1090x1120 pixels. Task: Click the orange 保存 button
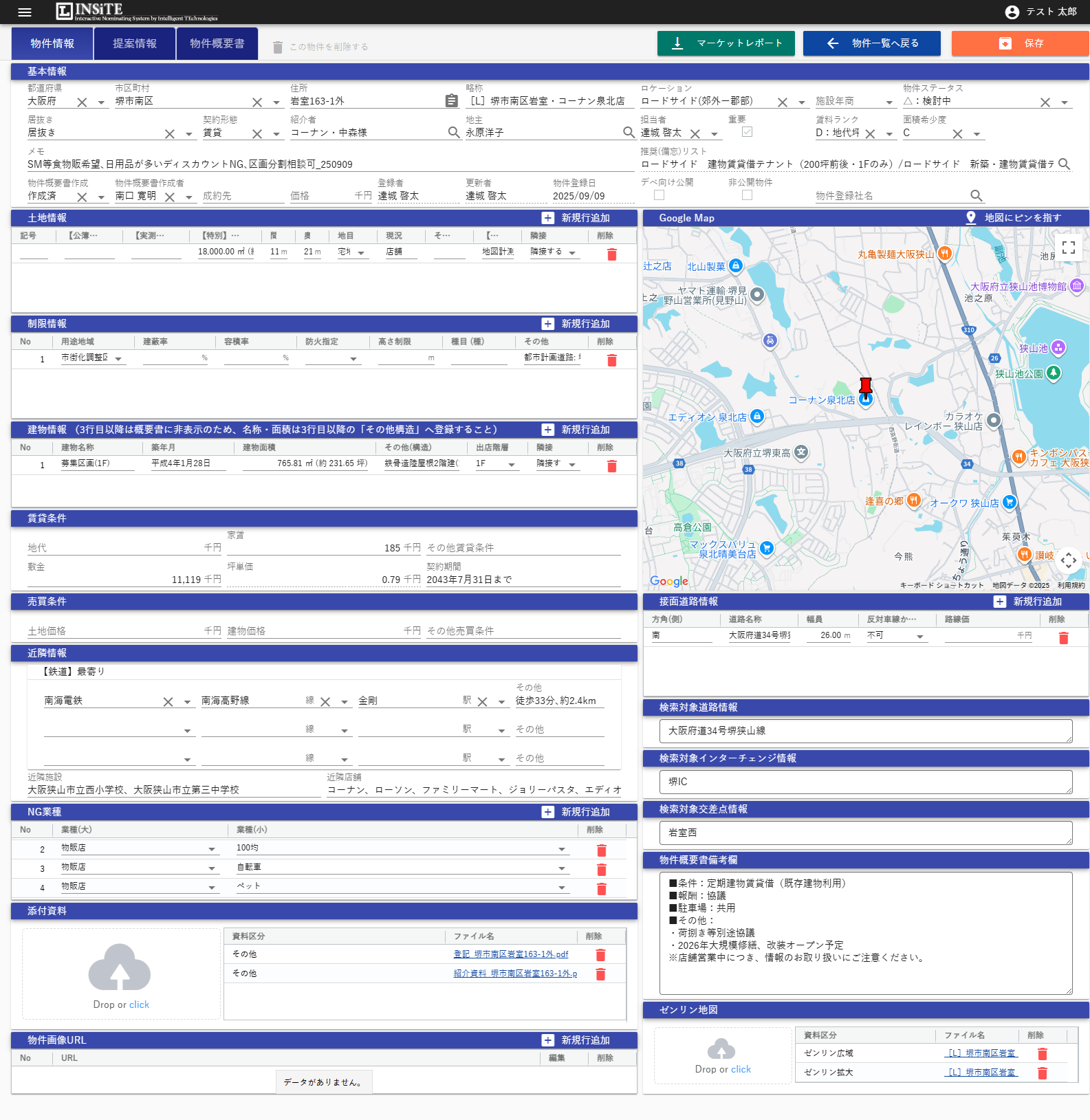pyautogui.click(x=1020, y=43)
